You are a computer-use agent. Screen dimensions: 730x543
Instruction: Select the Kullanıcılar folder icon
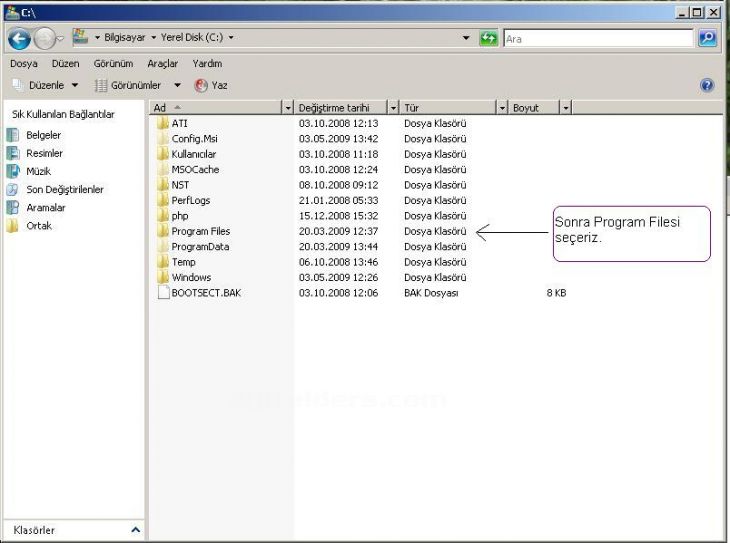(162, 154)
